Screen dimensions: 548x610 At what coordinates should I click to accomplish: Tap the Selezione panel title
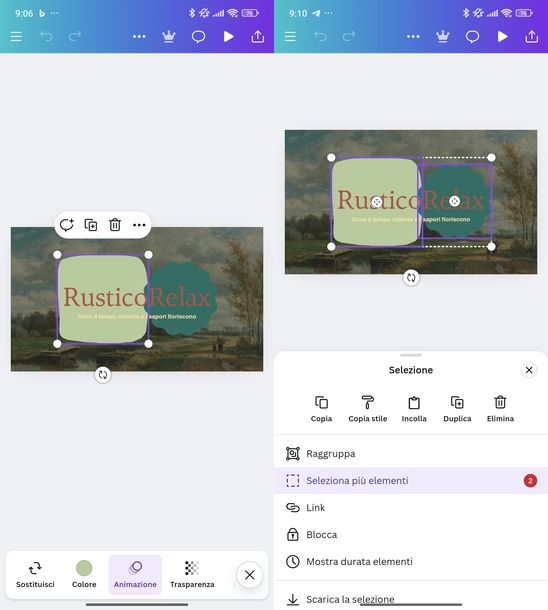(x=411, y=370)
